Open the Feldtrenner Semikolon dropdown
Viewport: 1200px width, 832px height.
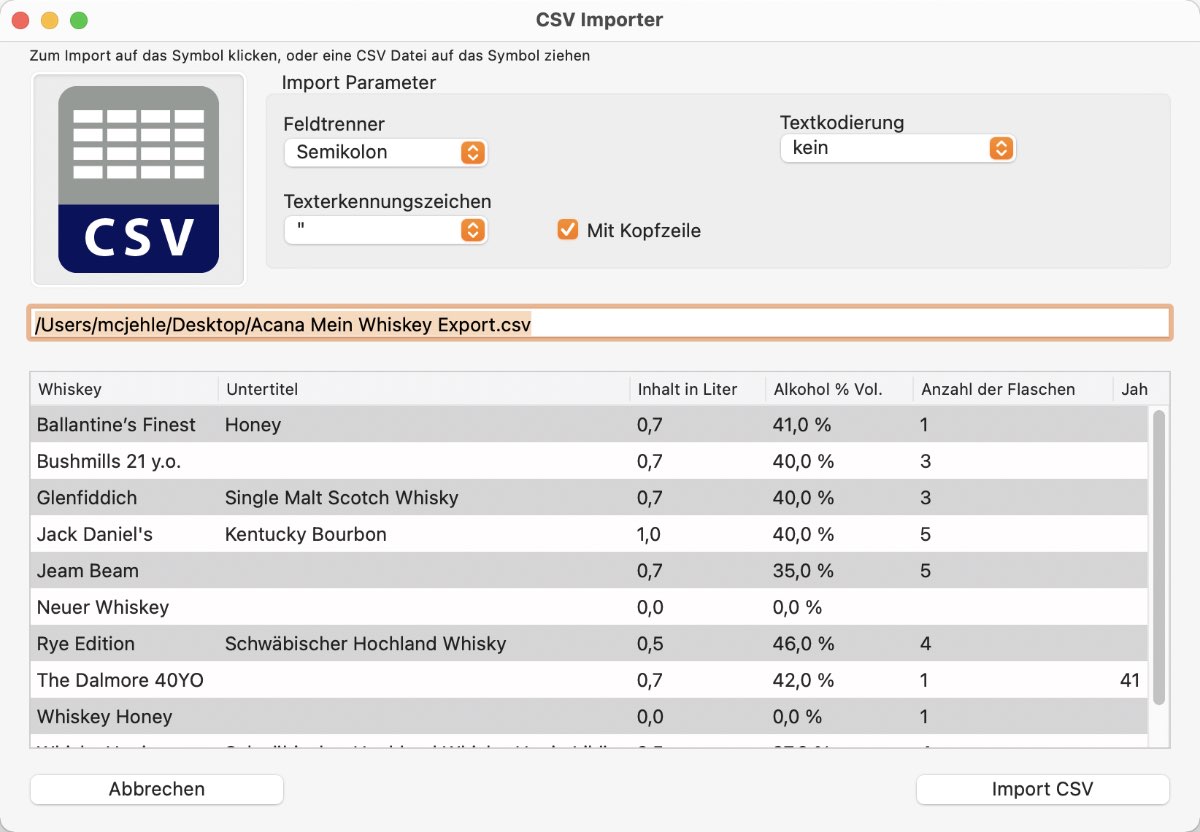click(x=386, y=152)
